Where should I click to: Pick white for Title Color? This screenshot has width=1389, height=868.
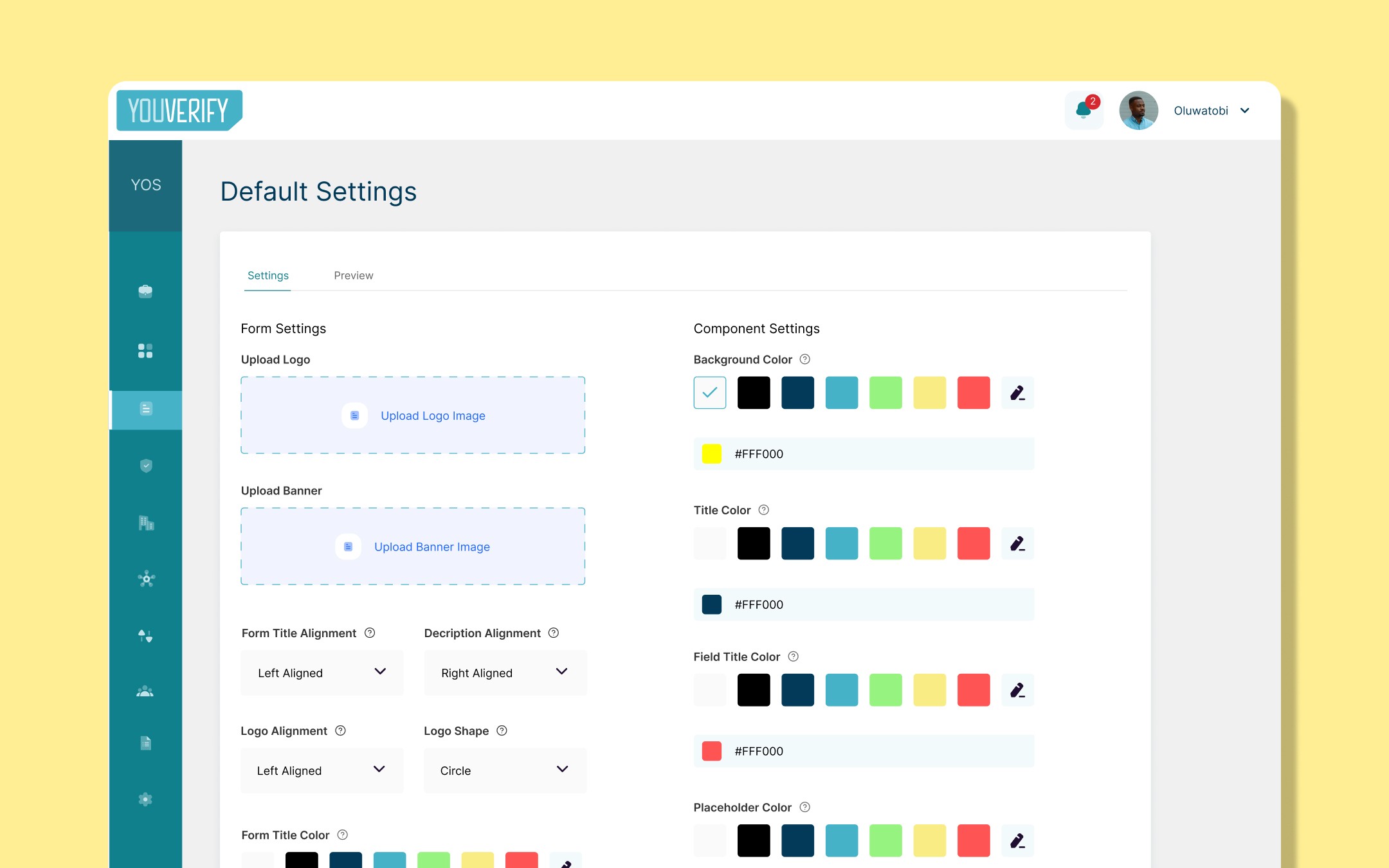[x=710, y=543]
